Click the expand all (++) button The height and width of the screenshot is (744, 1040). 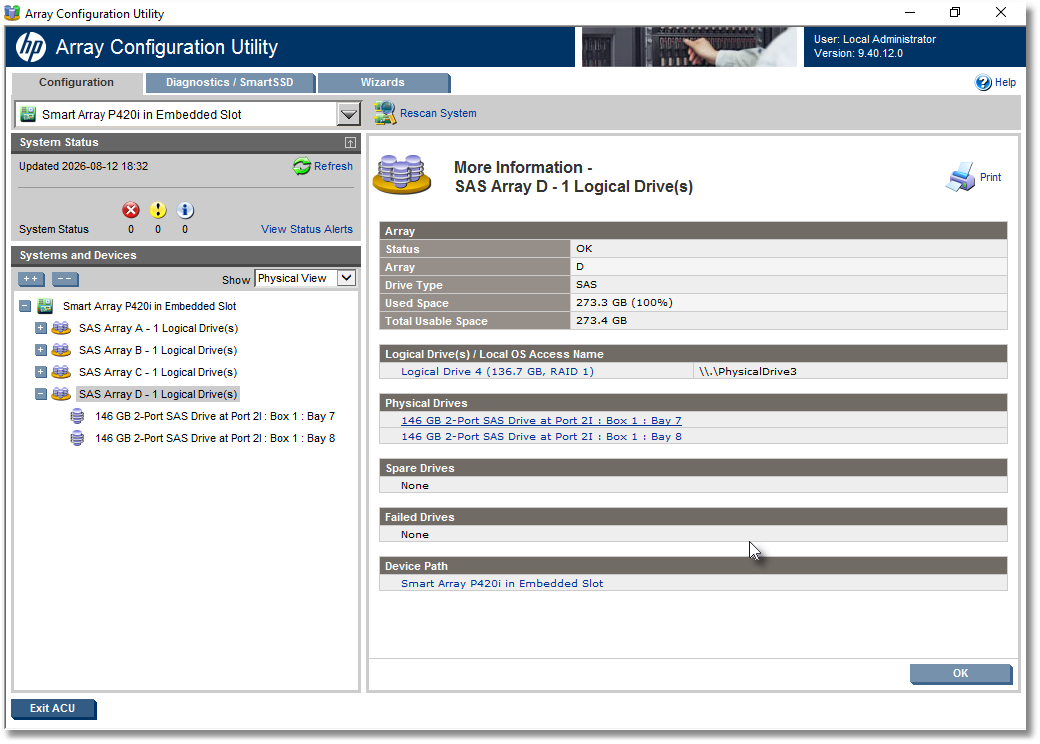31,279
